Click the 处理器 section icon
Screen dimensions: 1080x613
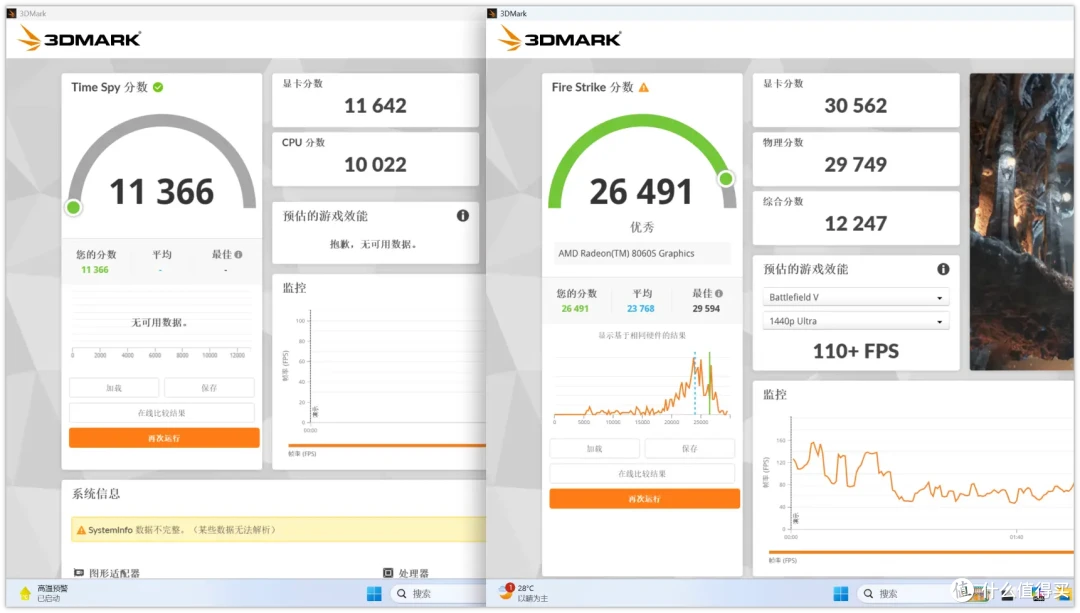388,573
